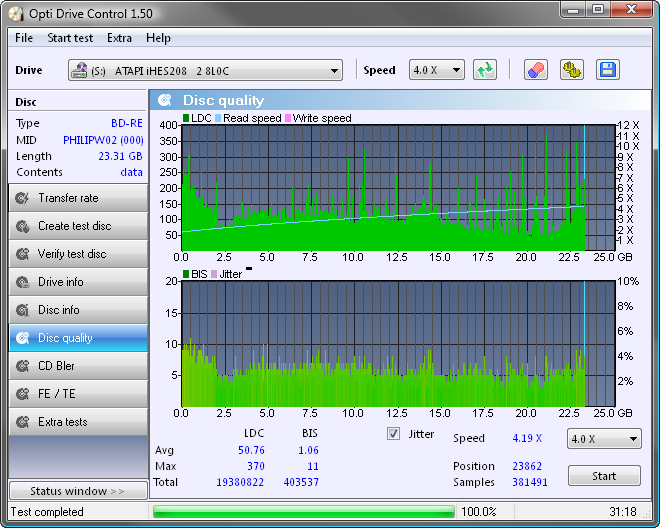Click the refresh drive icon
The width and height of the screenshot is (660, 528).
[485, 70]
